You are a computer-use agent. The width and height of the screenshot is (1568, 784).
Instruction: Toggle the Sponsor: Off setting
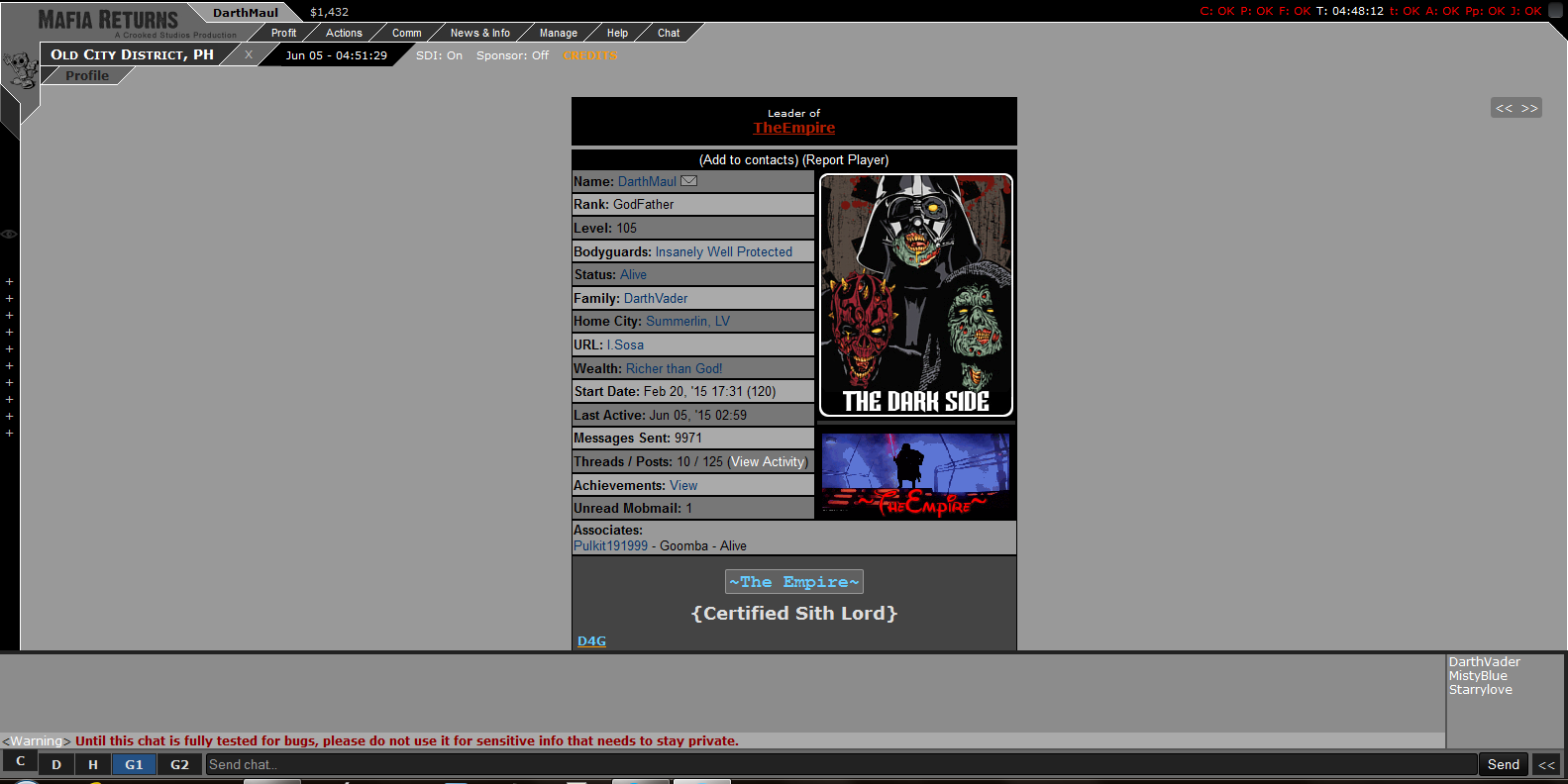512,55
